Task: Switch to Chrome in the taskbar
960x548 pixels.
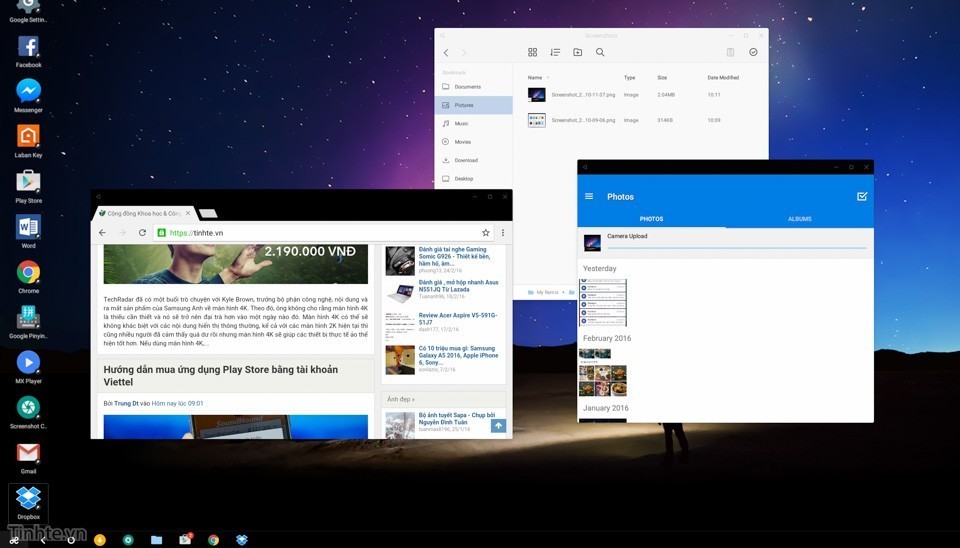Action: 214,540
